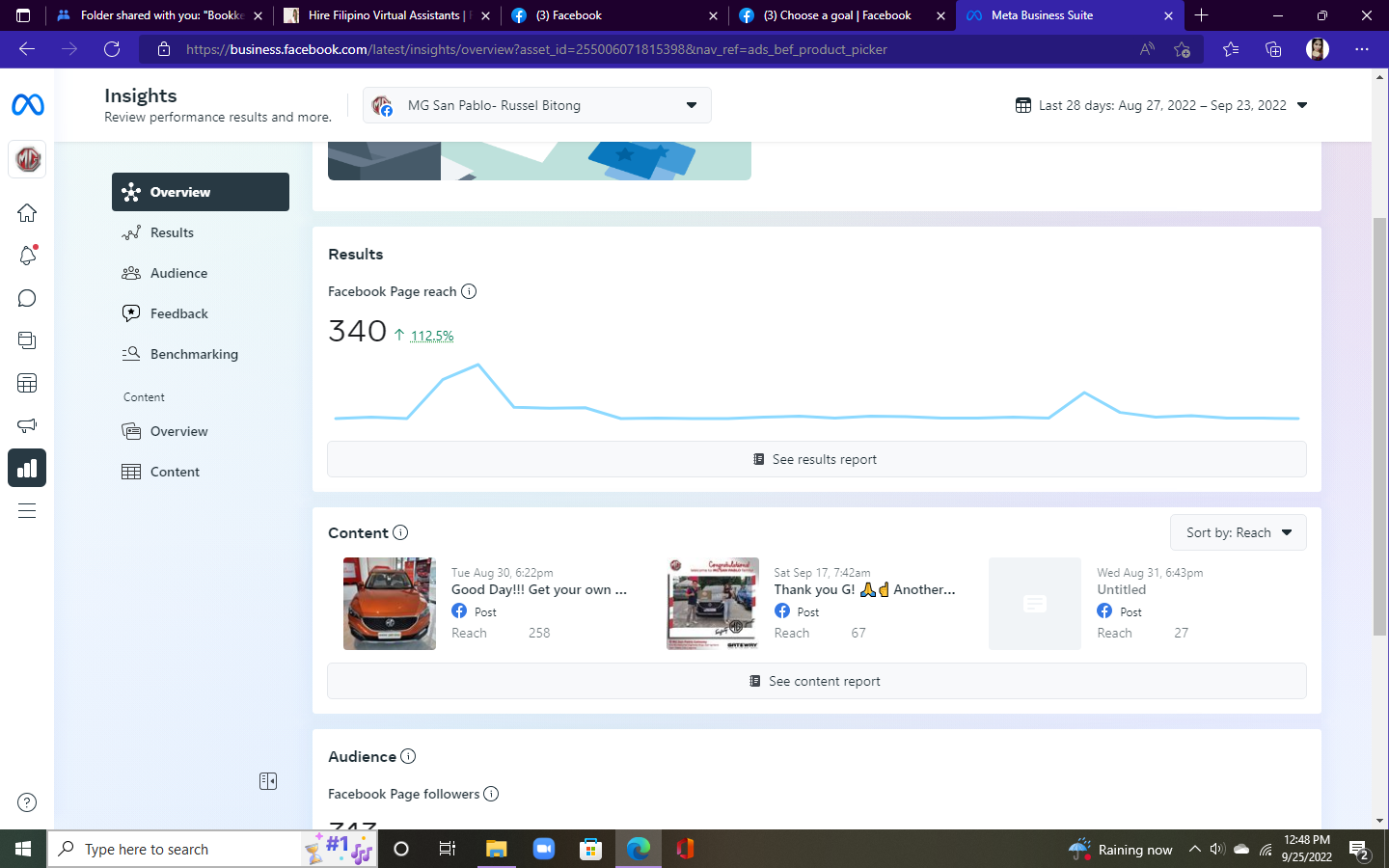Open Microsoft Store from taskbar
The image size is (1389, 868).
[590, 850]
